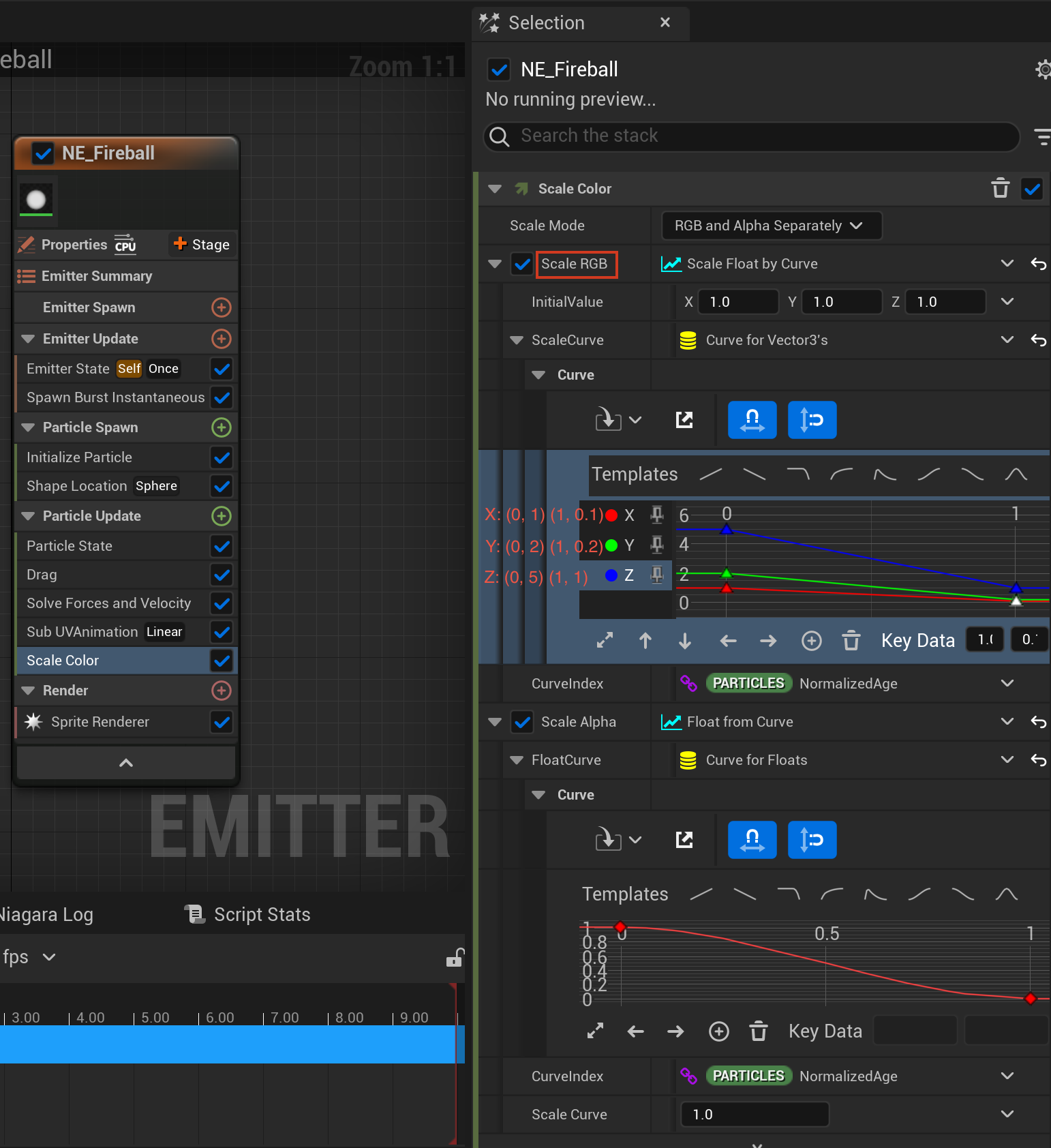Click Search the stack field

click(x=752, y=136)
